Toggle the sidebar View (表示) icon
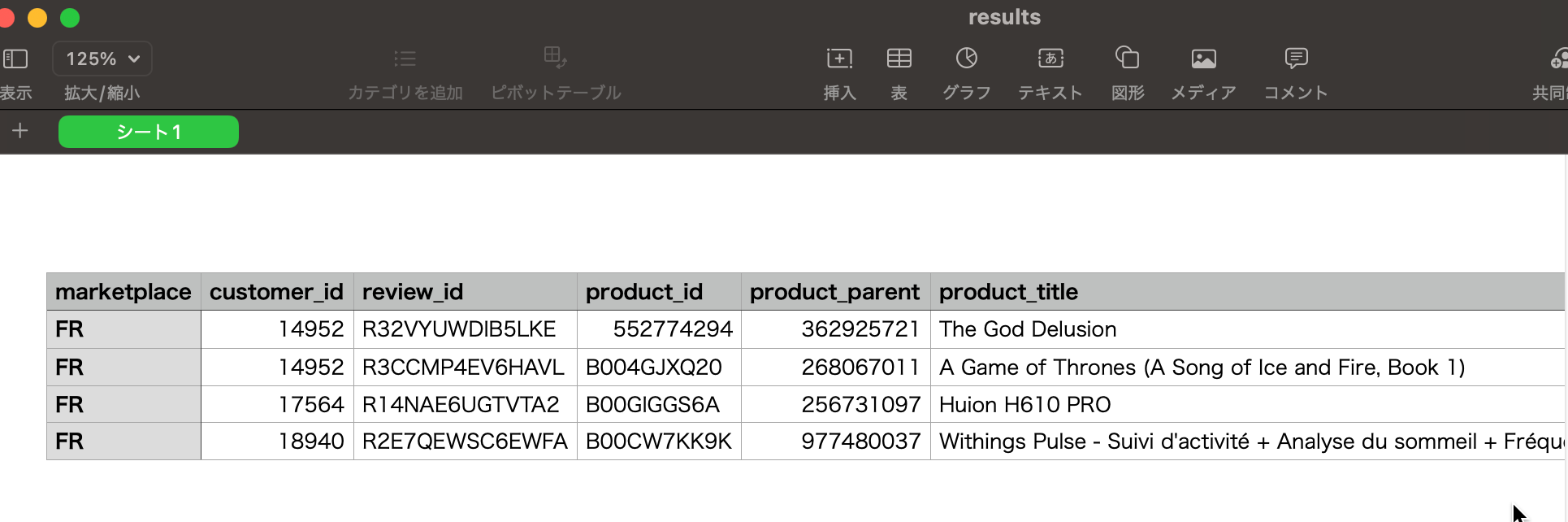The height and width of the screenshot is (522, 1568). coord(15,59)
